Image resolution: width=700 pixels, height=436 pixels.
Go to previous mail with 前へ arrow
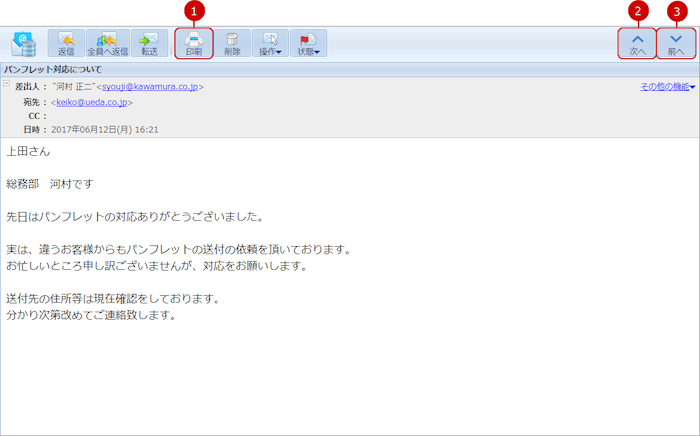pyautogui.click(x=676, y=43)
